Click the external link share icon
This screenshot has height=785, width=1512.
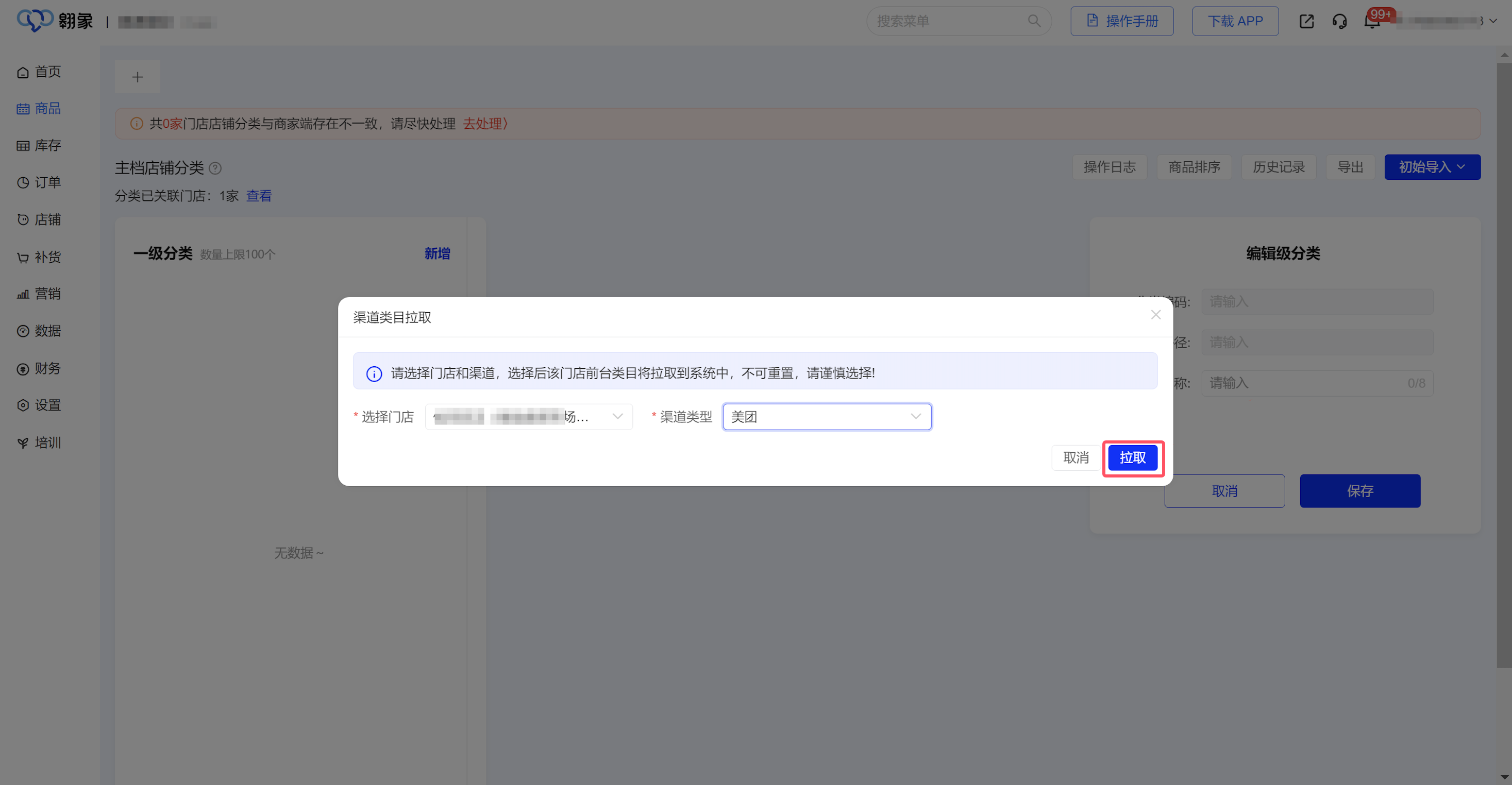tap(1306, 22)
